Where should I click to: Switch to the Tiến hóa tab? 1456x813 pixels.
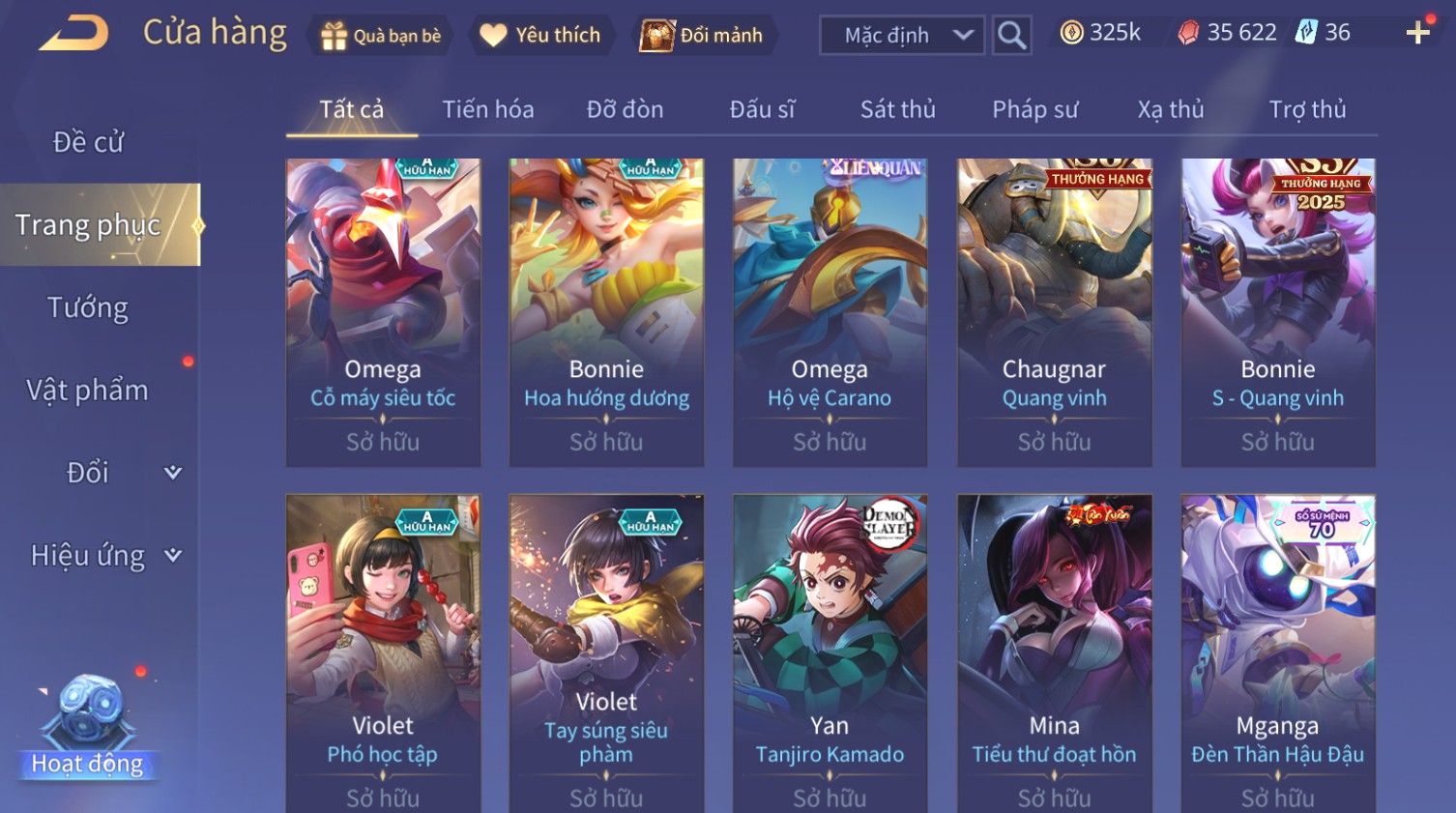tap(488, 109)
